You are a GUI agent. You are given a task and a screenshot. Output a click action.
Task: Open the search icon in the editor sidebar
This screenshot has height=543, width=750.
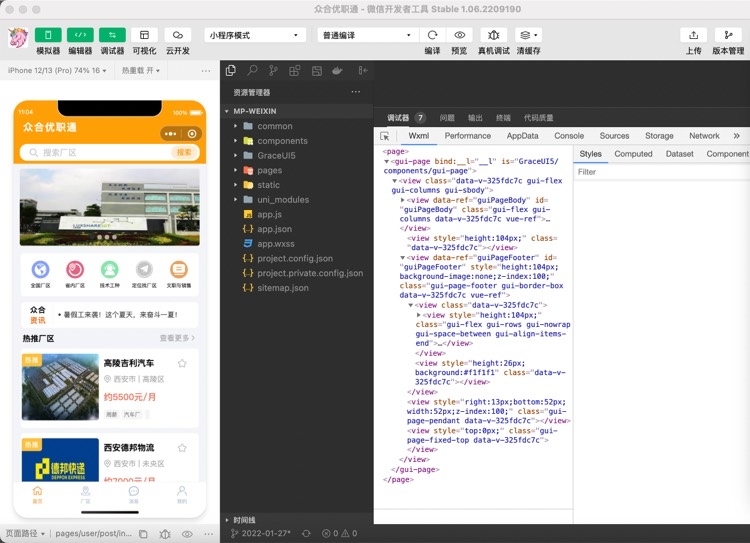tap(252, 71)
